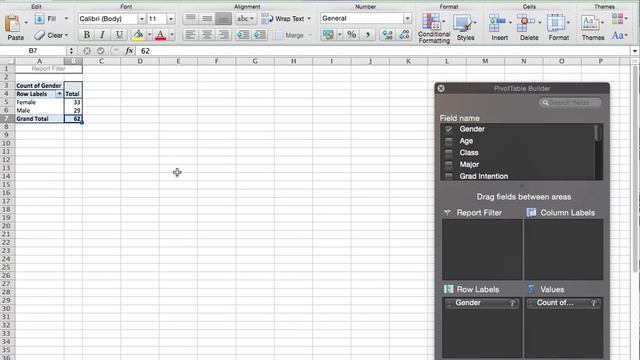Open the Paste options dropdown arrow
Viewport: 640px width, 360px height.
pos(26,22)
